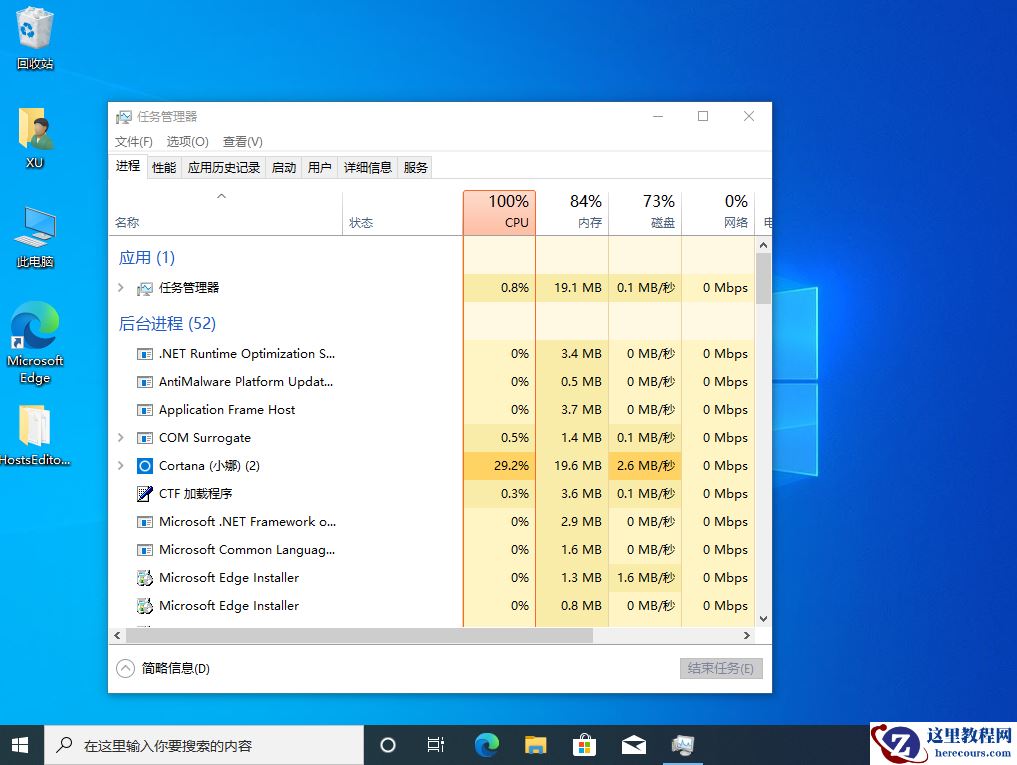Click the 结束任务(E) button

coord(721,667)
